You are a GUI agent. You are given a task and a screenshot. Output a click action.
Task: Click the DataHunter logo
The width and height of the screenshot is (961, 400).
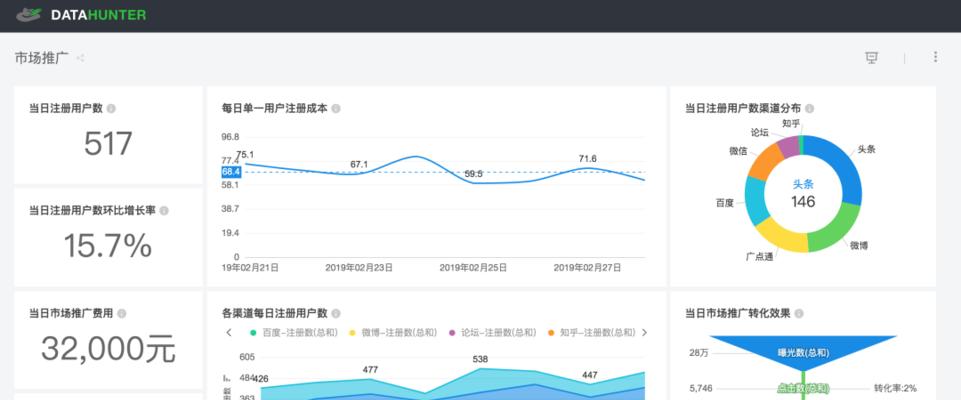pyautogui.click(x=81, y=15)
